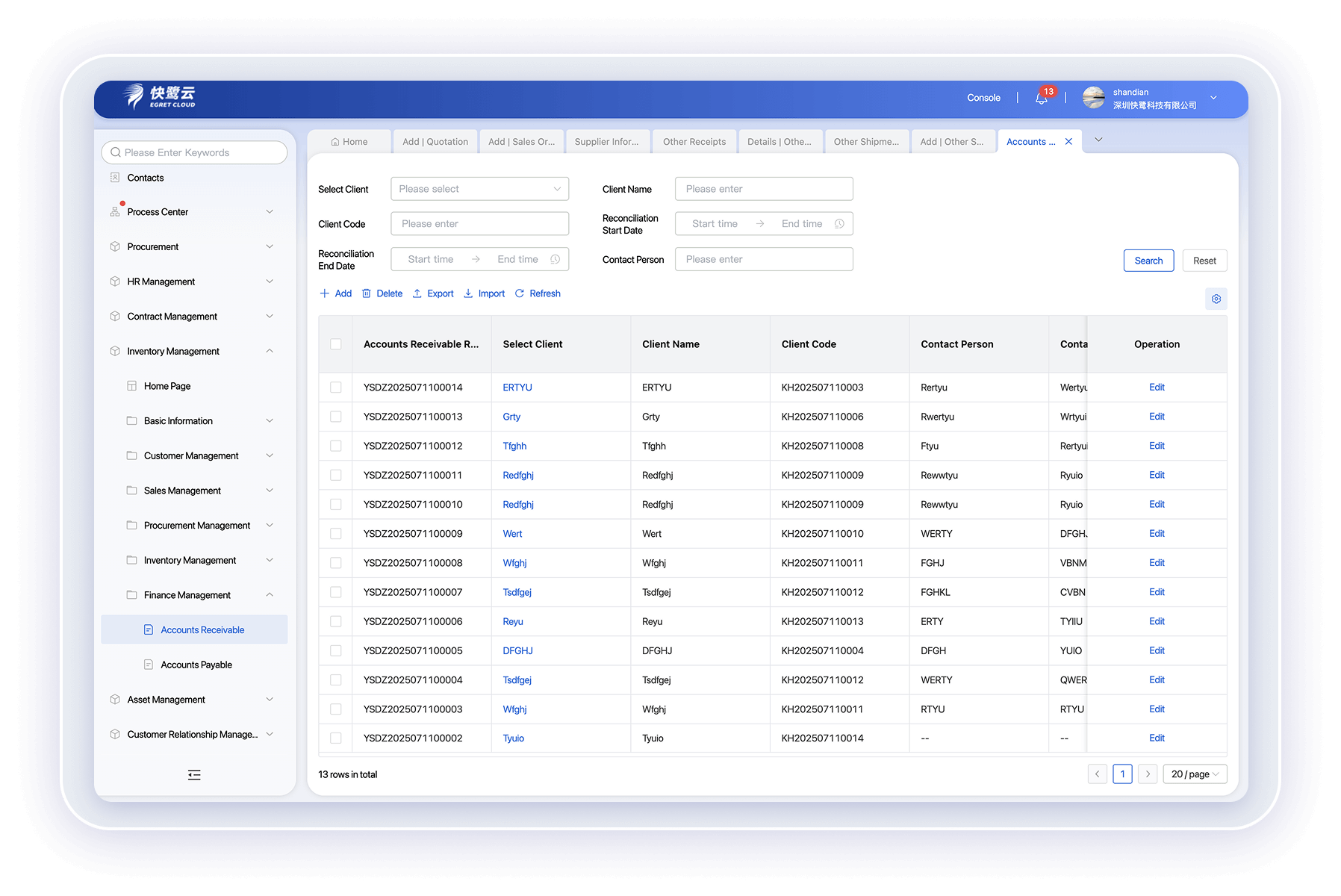Image resolution: width=1341 pixels, height=896 pixels.
Task: Toggle the select-all checkbox in table header
Action: [x=336, y=344]
